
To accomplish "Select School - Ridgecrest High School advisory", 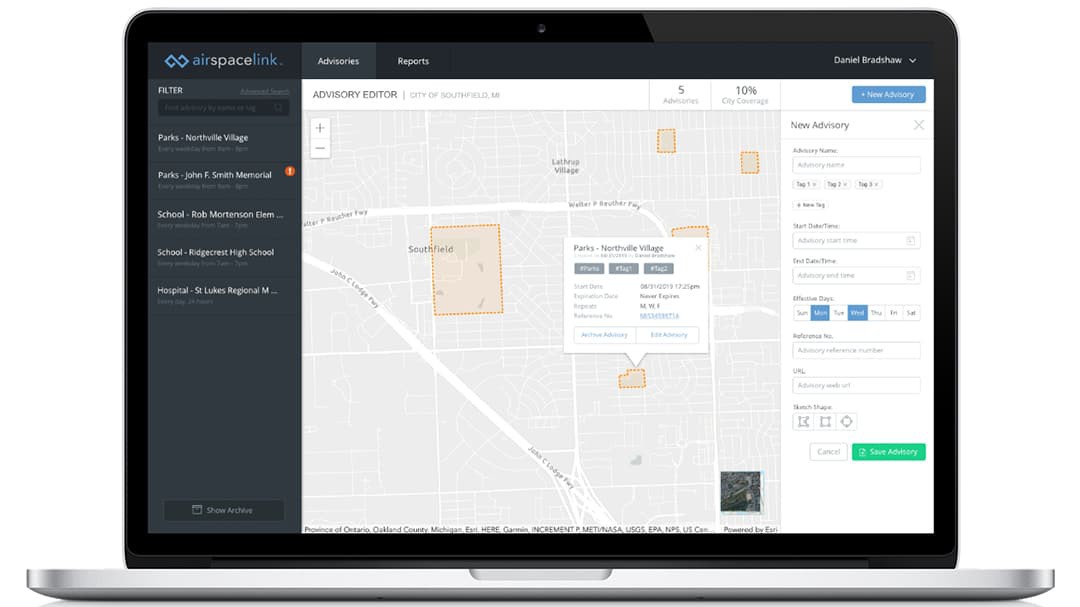I will [x=225, y=257].
